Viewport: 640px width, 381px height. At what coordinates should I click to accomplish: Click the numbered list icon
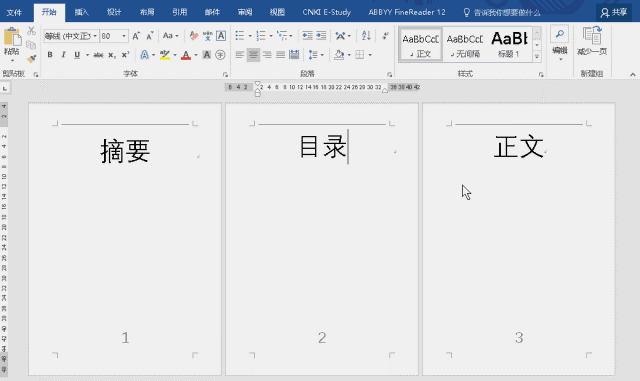coord(261,36)
